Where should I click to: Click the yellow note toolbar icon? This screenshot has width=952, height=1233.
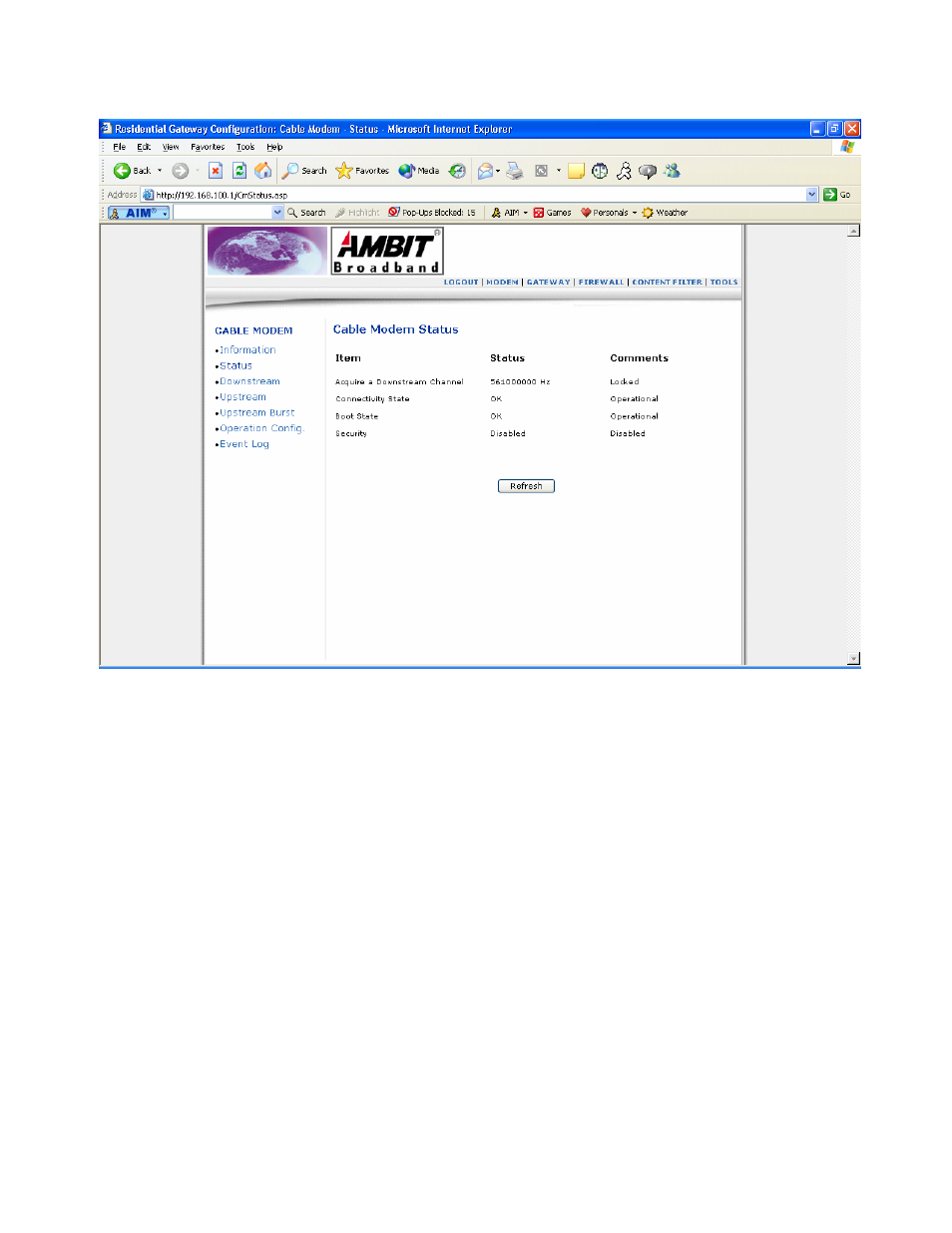pos(576,171)
